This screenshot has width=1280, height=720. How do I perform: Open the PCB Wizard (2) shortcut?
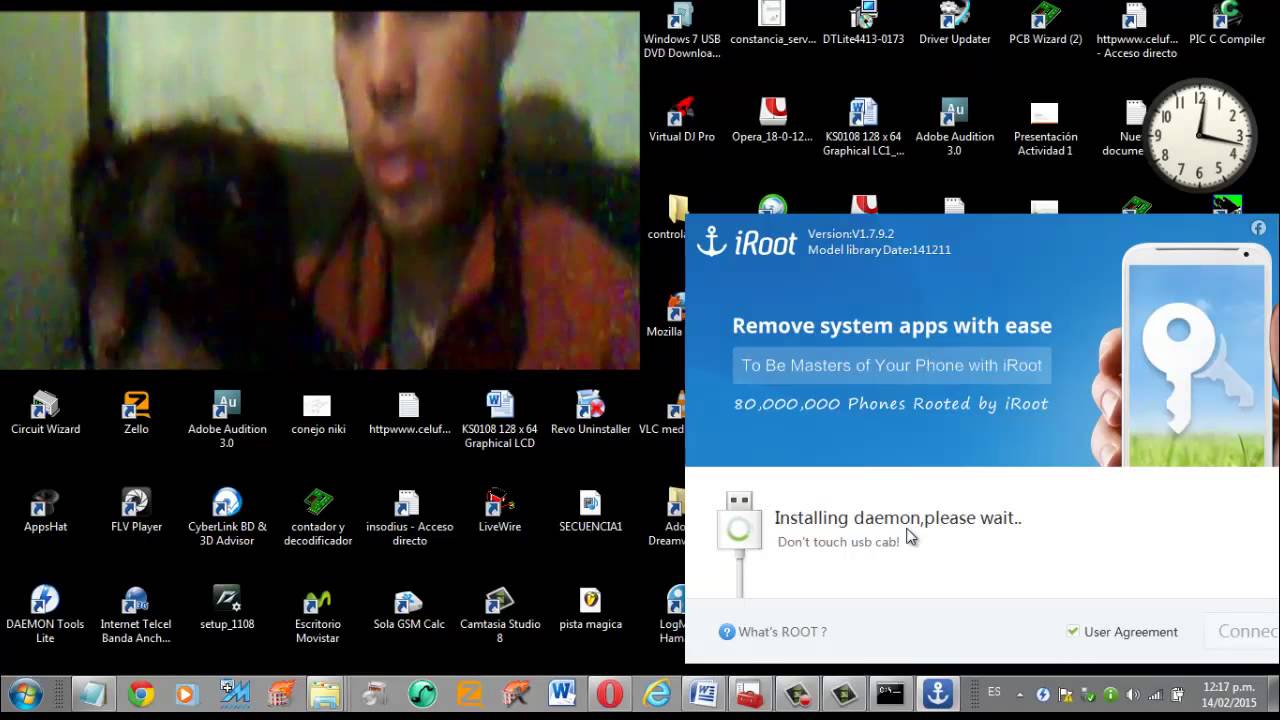click(x=1045, y=23)
